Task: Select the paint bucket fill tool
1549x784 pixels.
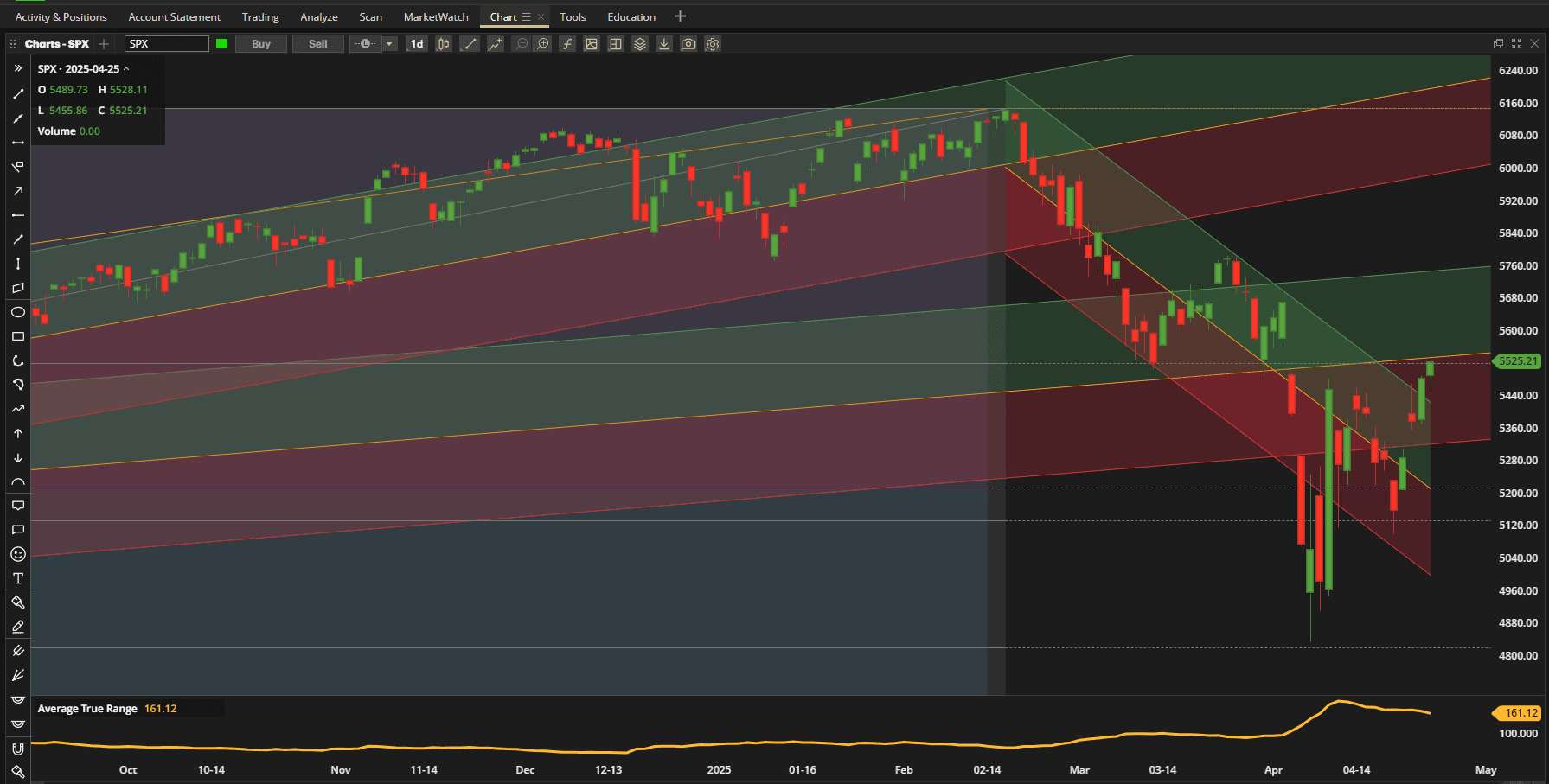Action: [17, 602]
